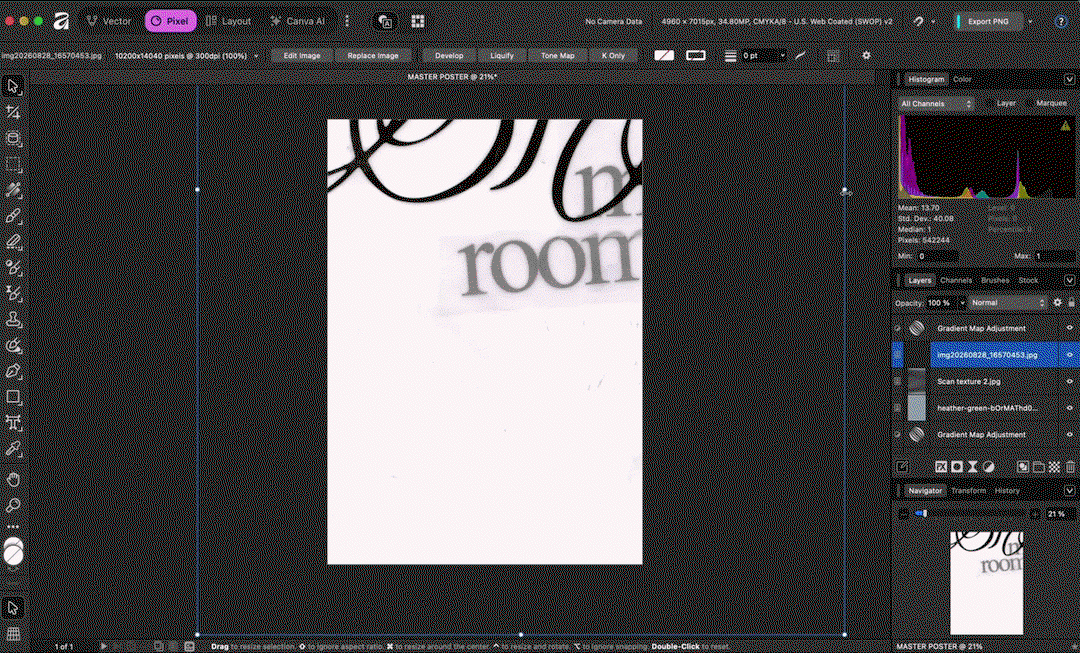1080x653 pixels.
Task: Open the layer settings gear beside blend mode
Action: pyautogui.click(x=1058, y=302)
